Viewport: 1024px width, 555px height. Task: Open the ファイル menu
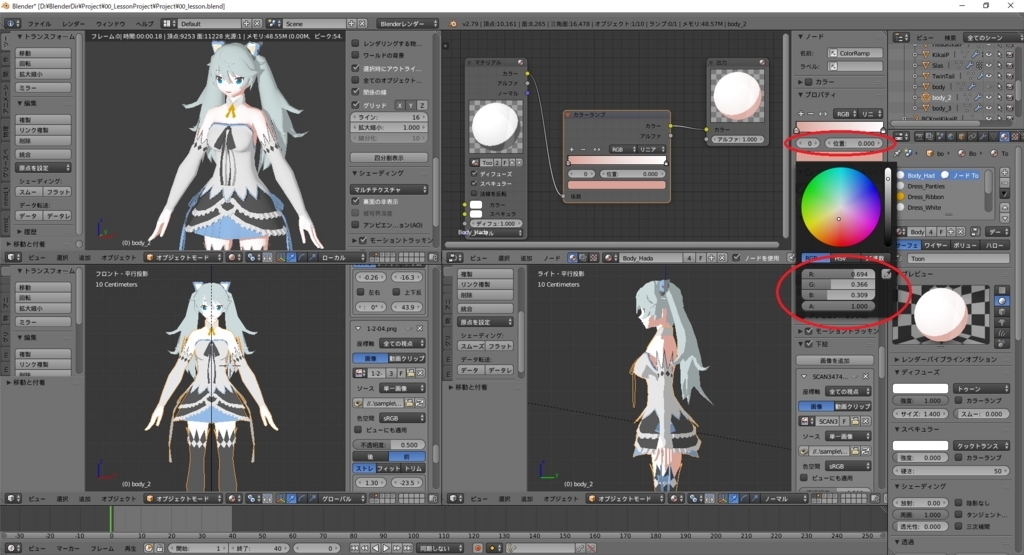coord(39,24)
